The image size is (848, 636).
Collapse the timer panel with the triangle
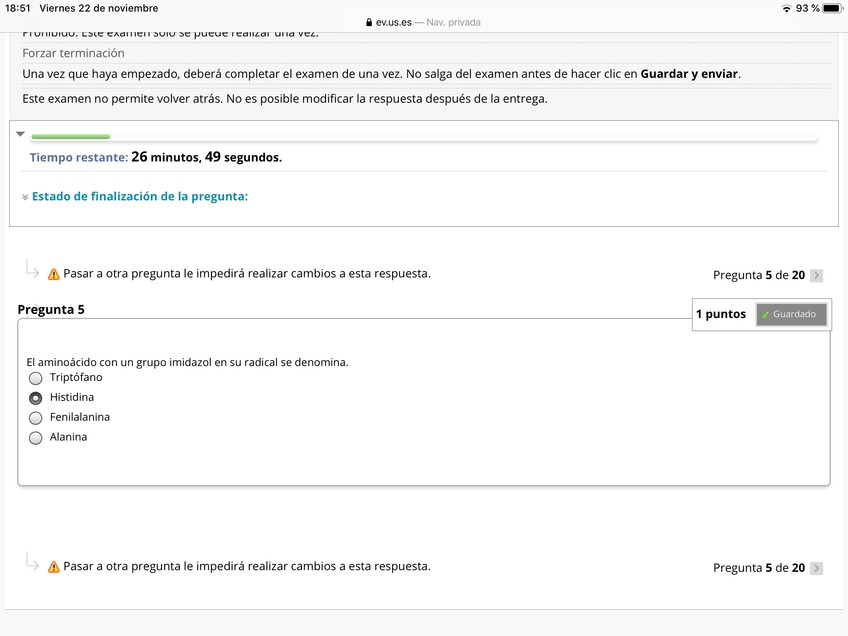tap(20, 134)
